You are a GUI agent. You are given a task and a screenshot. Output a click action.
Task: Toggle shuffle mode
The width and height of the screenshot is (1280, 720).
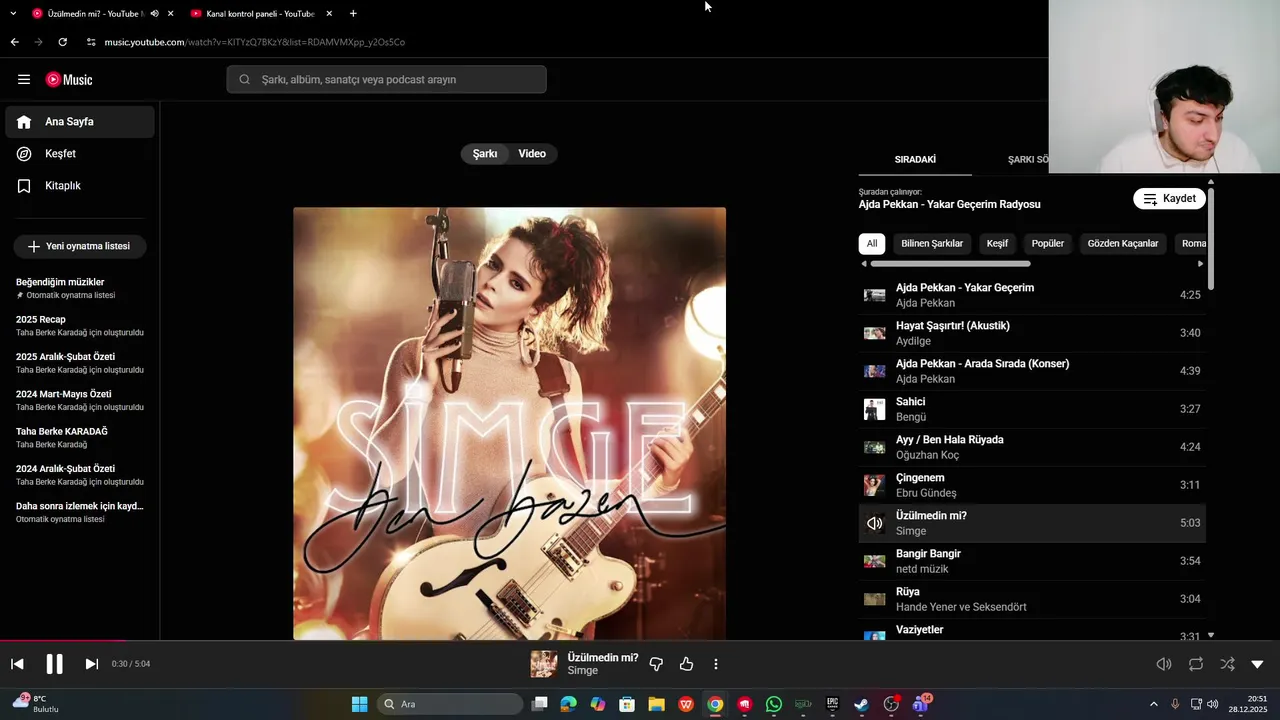tap(1227, 664)
